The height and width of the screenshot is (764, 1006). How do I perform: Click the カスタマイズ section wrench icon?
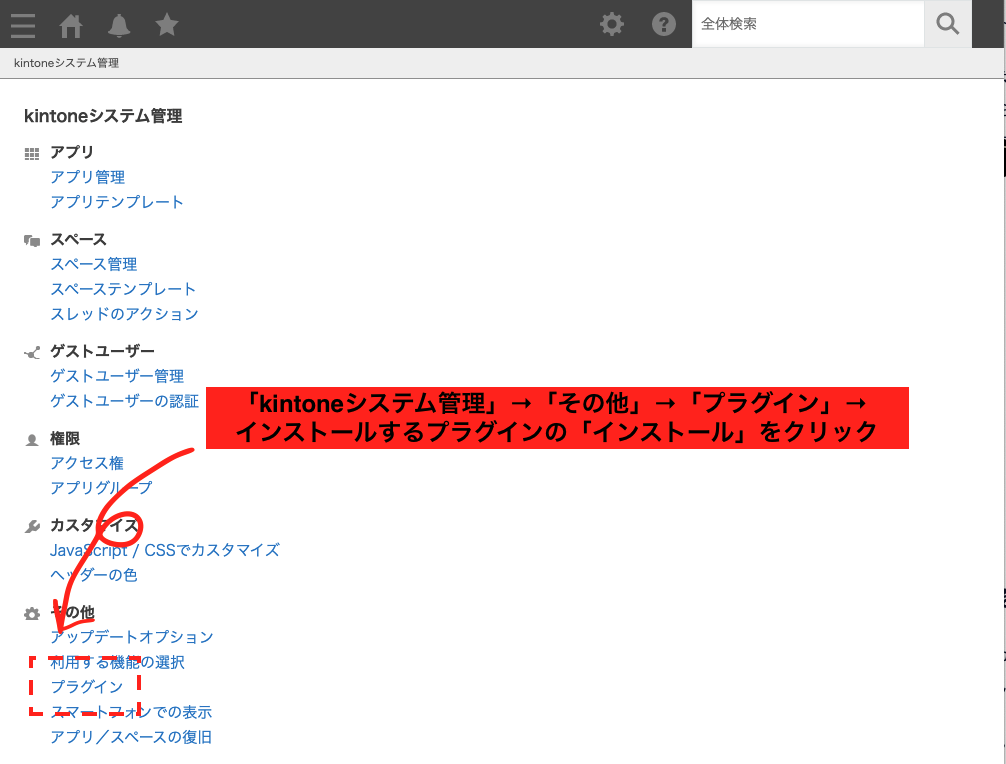pos(31,527)
